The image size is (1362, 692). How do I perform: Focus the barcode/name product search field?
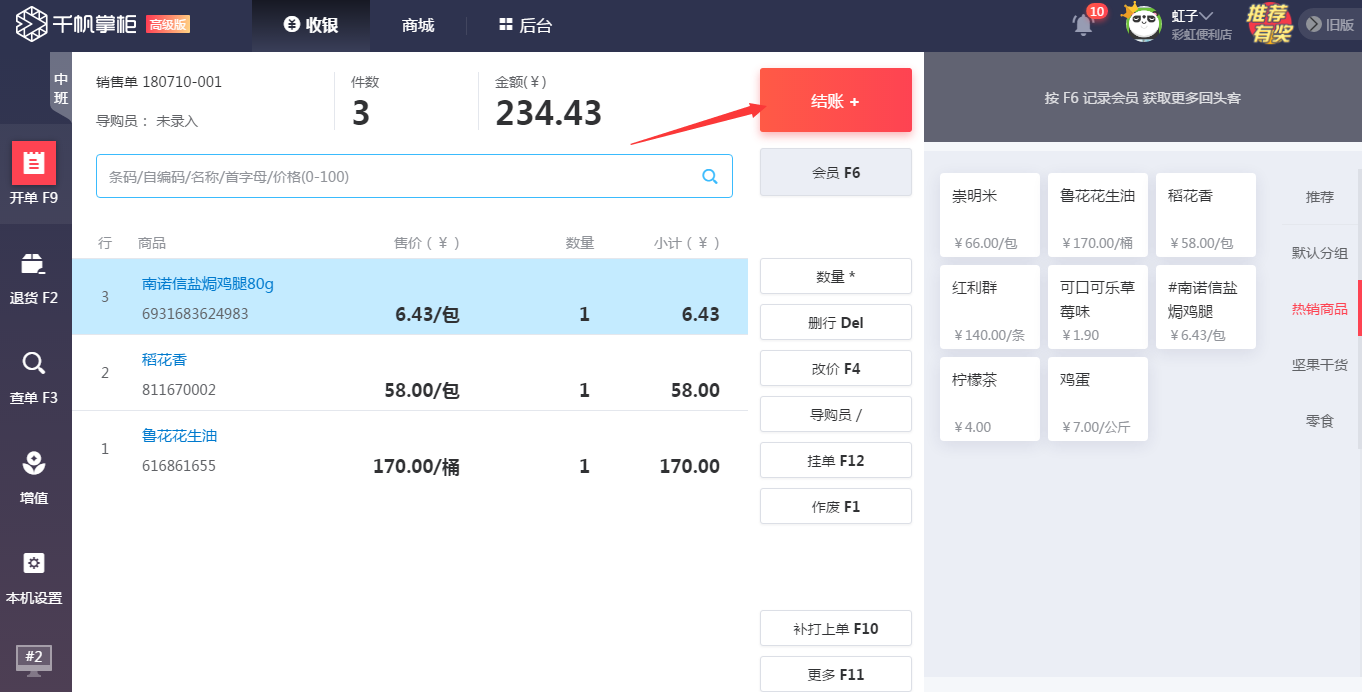pyautogui.click(x=400, y=177)
